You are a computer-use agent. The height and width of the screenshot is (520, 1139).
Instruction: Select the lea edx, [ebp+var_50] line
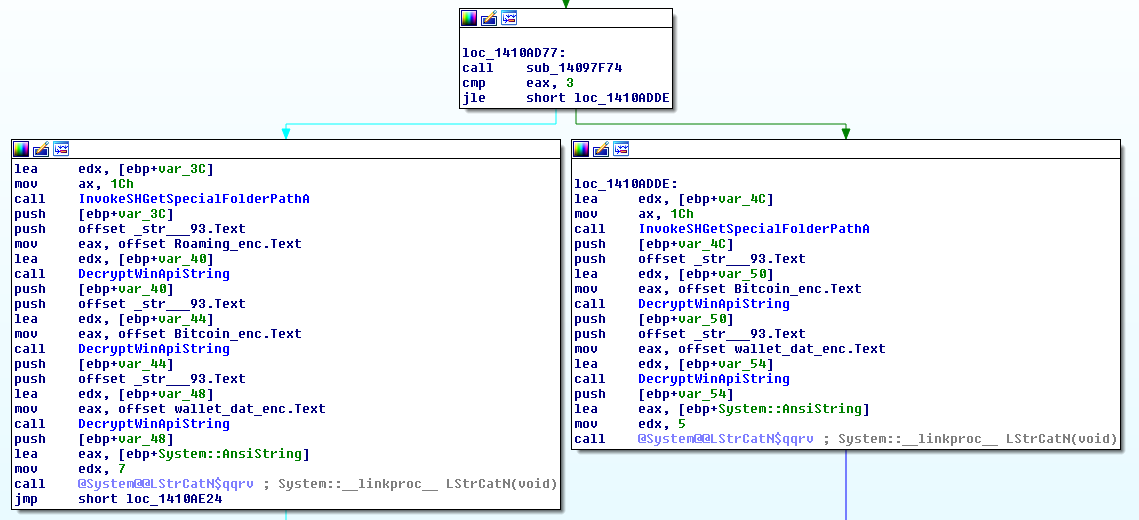point(673,274)
